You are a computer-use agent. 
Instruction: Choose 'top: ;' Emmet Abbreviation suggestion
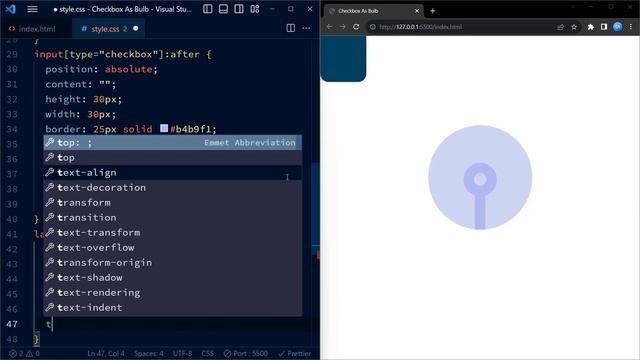(x=173, y=142)
